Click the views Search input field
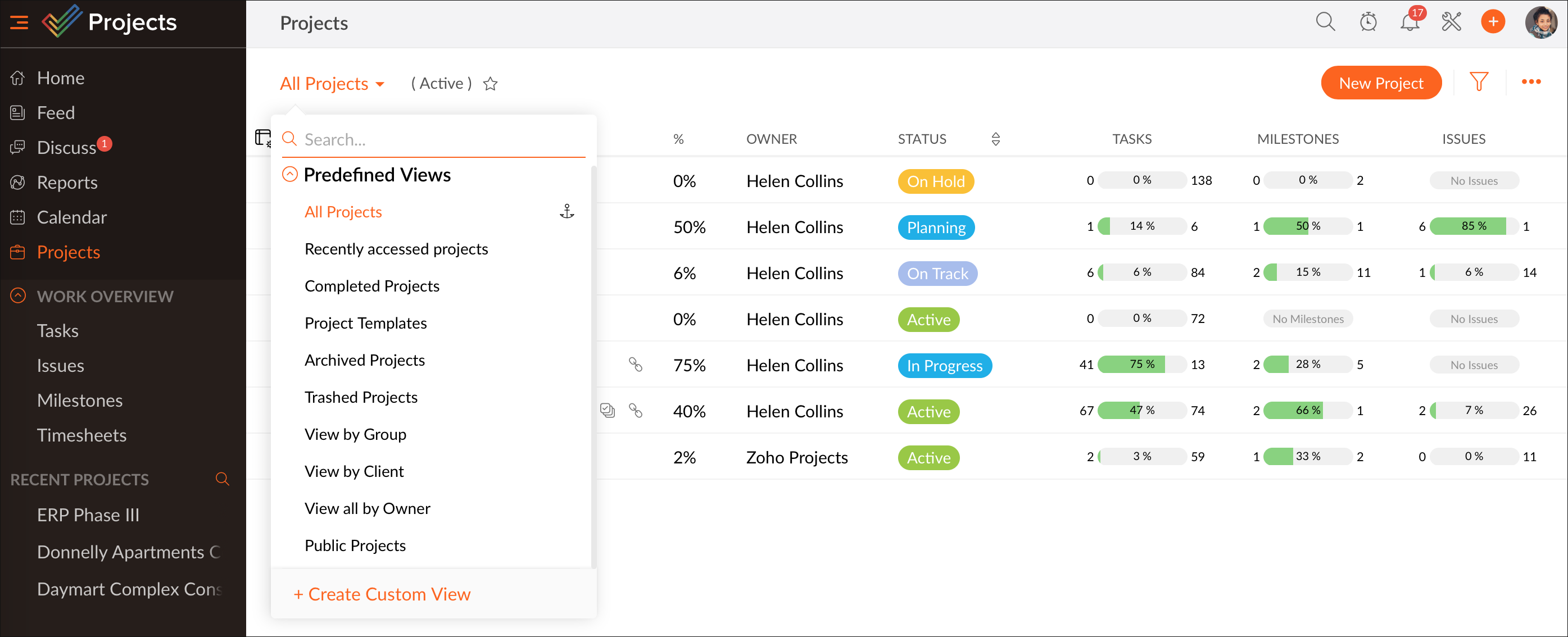This screenshot has width=1568, height=637. coord(438,139)
